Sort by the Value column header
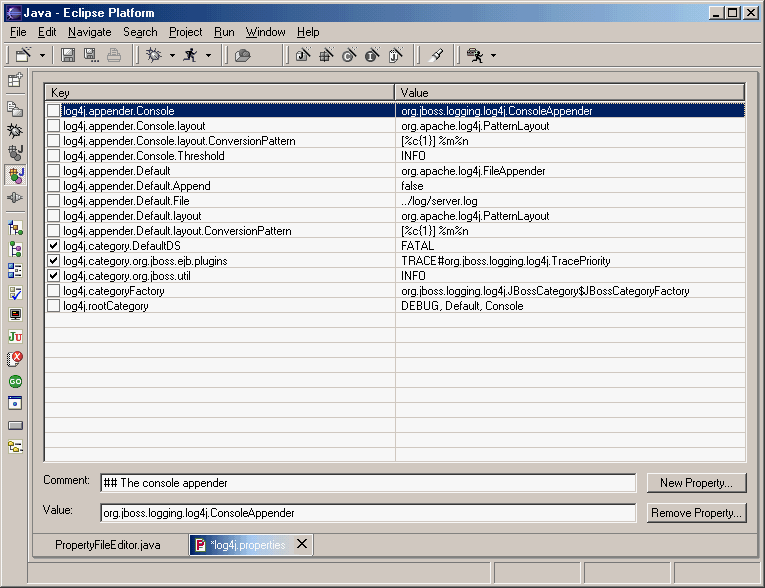The image size is (765, 588). click(x=570, y=93)
